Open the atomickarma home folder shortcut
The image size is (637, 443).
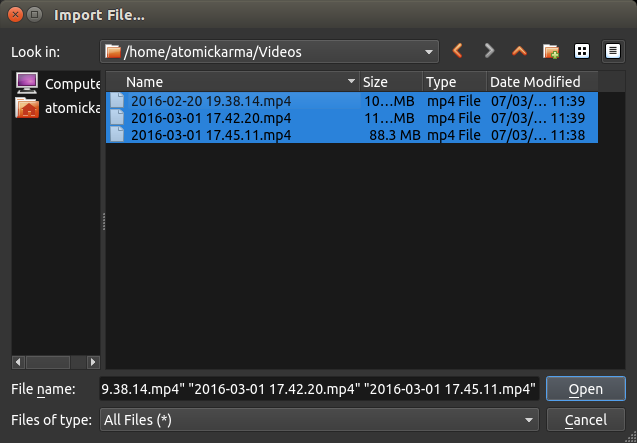(58, 108)
